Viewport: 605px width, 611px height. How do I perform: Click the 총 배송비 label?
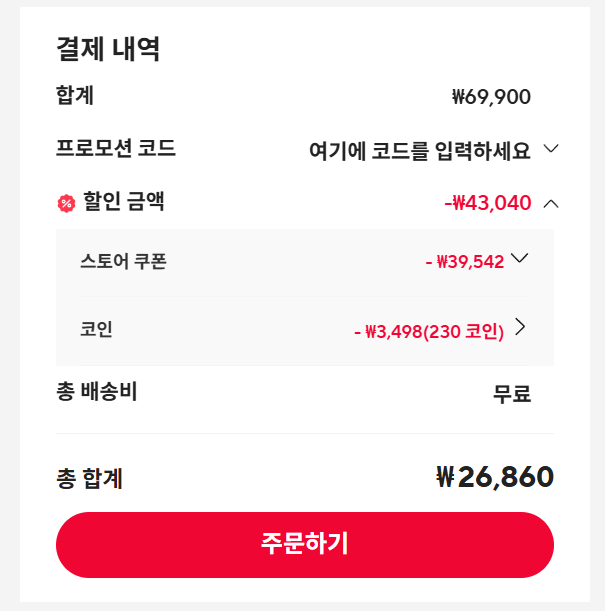96,391
